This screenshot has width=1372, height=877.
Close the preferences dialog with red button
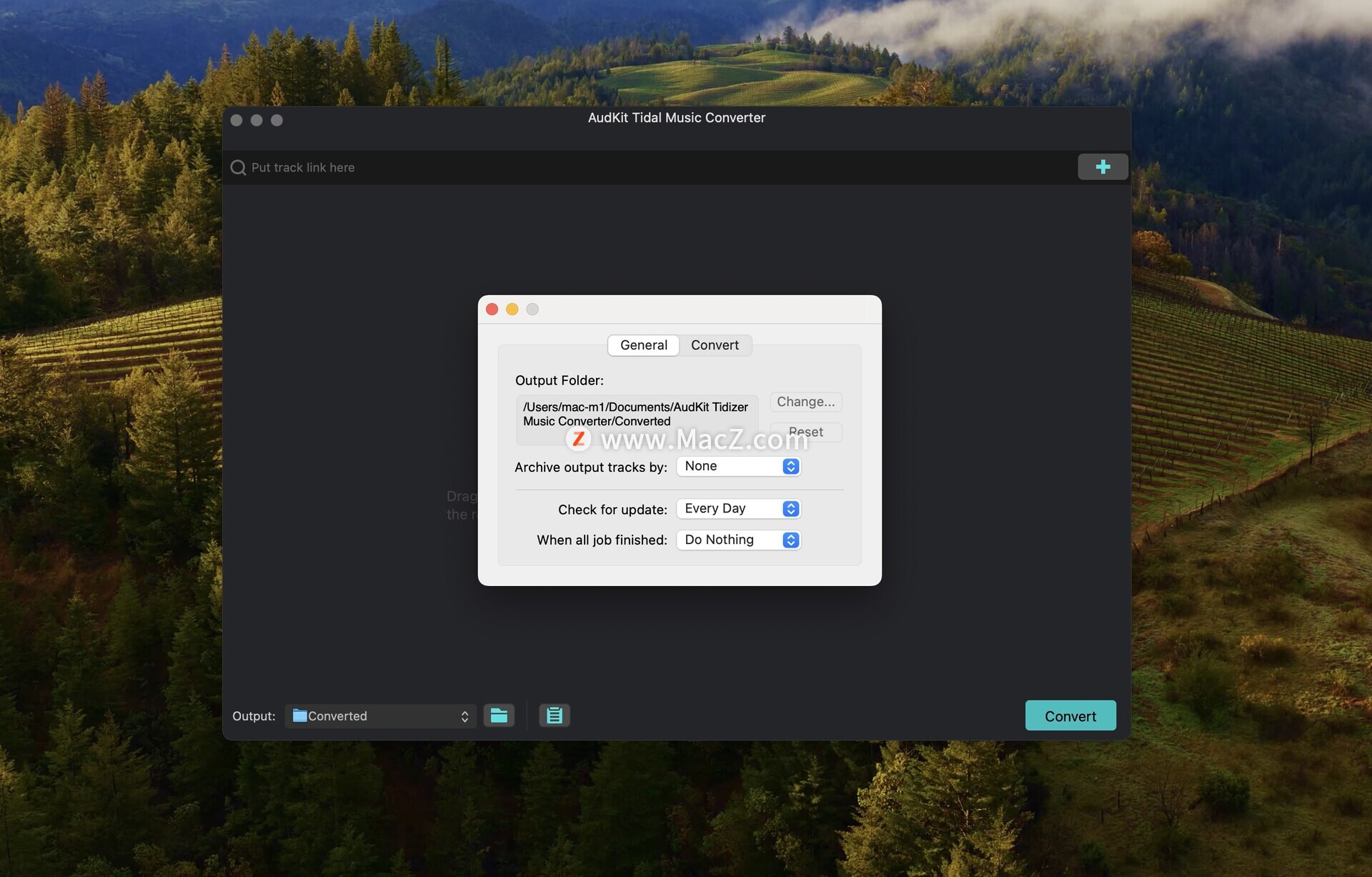pyautogui.click(x=492, y=309)
